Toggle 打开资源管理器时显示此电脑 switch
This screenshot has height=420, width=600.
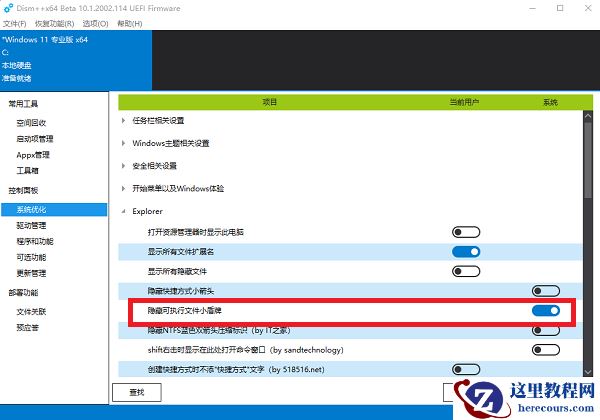click(x=466, y=232)
